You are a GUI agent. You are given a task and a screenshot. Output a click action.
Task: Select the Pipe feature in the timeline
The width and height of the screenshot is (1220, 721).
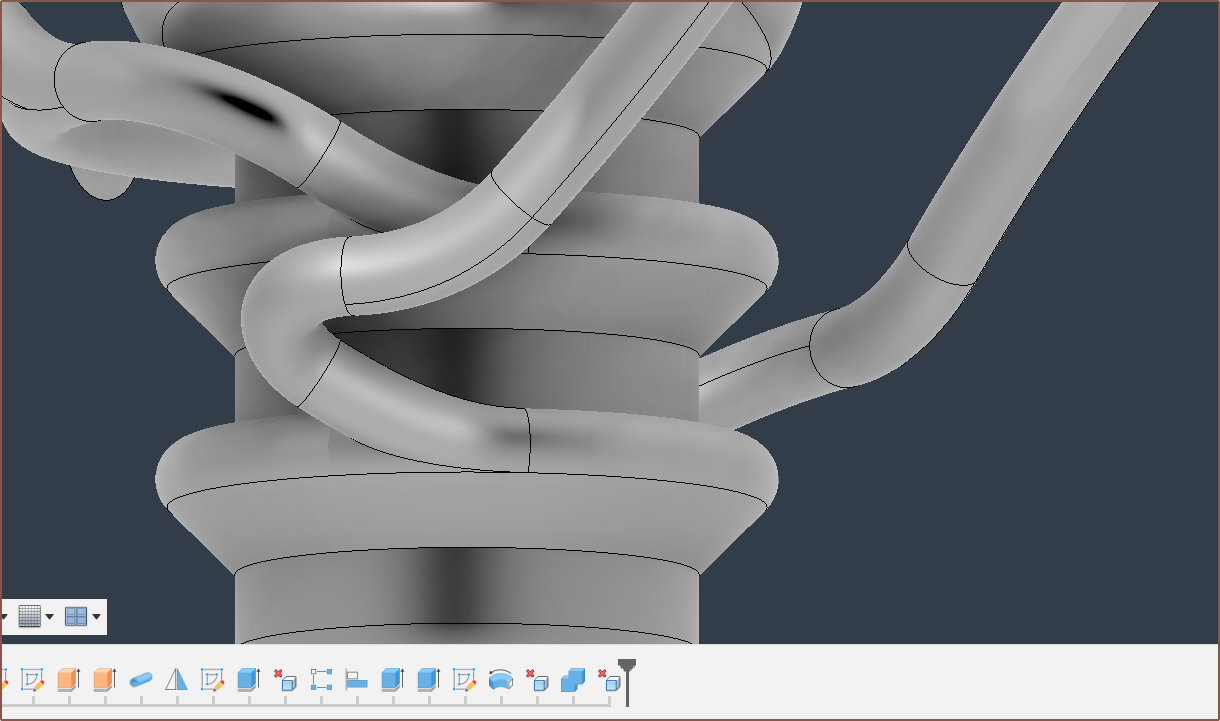coord(141,681)
